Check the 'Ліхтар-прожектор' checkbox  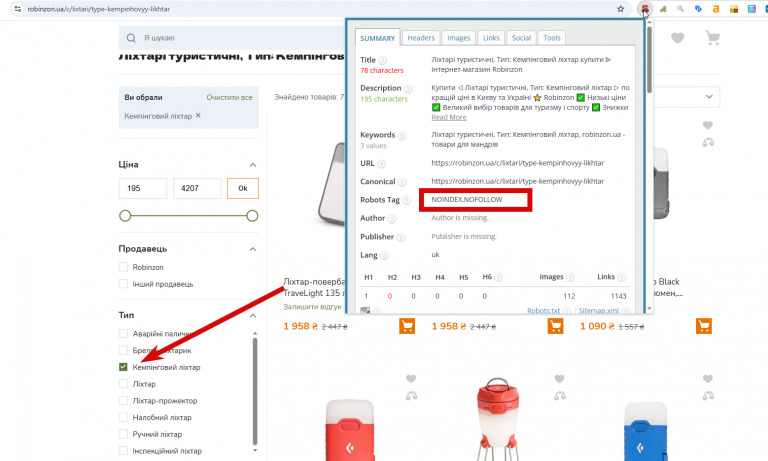click(x=123, y=401)
